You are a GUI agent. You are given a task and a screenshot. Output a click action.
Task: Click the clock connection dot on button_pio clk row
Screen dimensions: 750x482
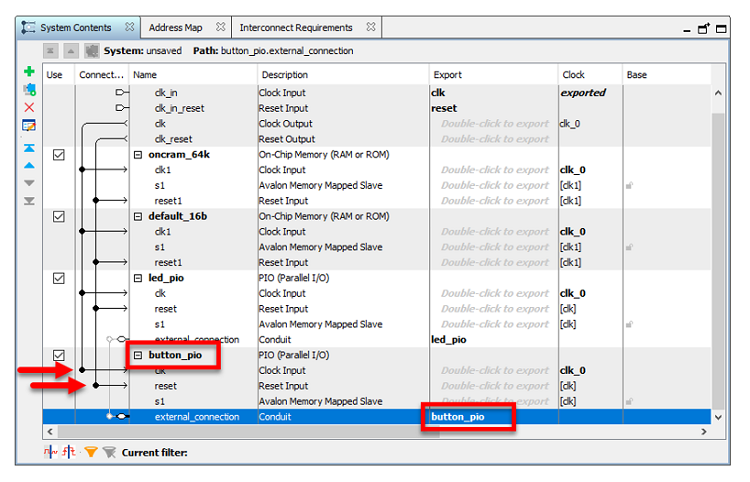(x=82, y=370)
